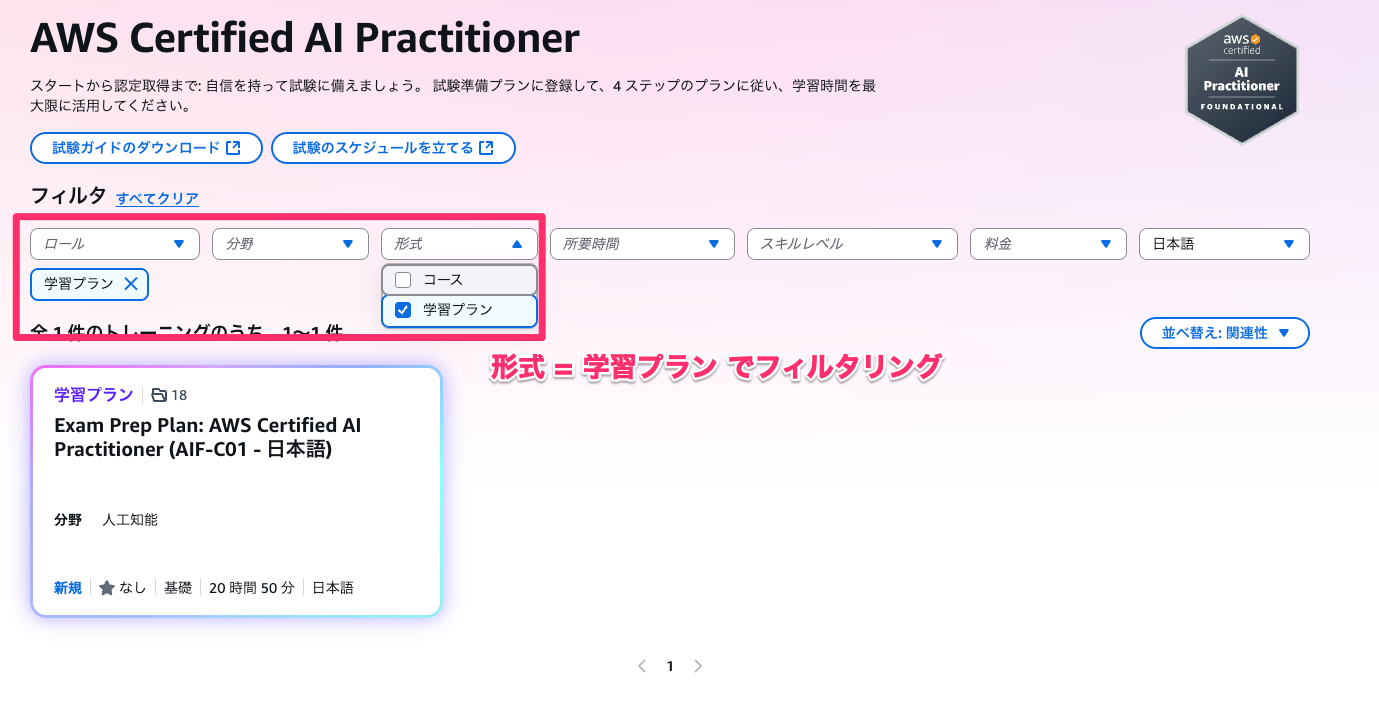Open the 日本語 language dropdown

[1224, 244]
